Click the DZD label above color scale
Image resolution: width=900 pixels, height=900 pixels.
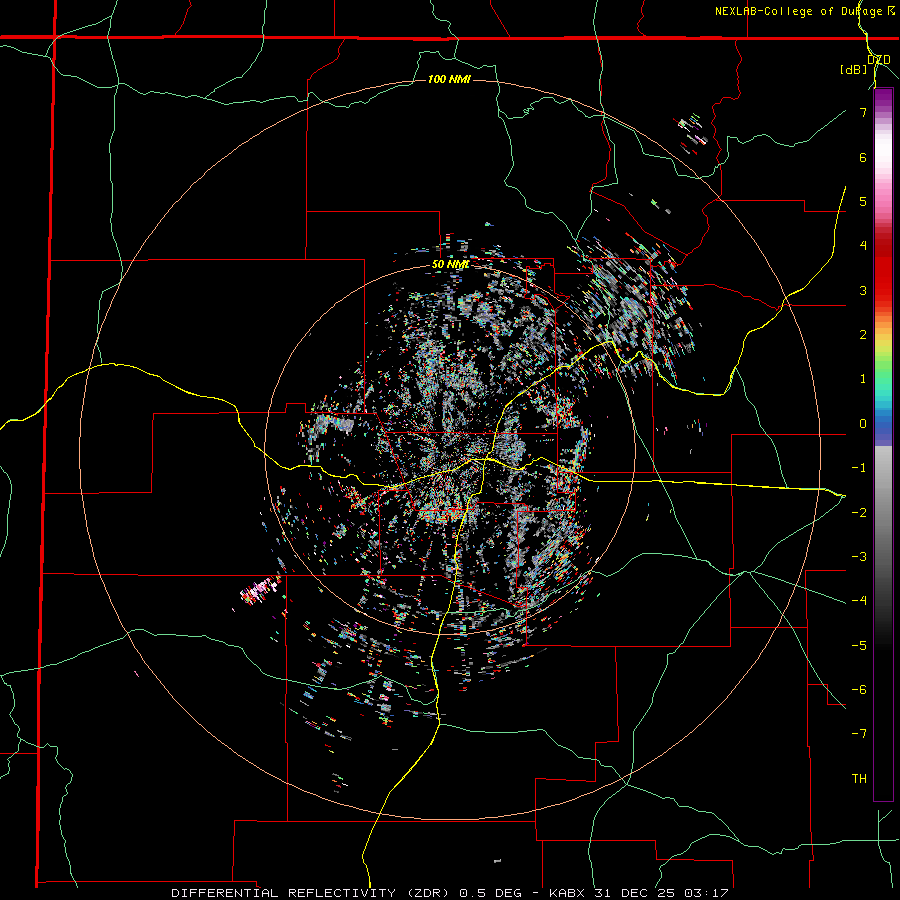pyautogui.click(x=878, y=60)
